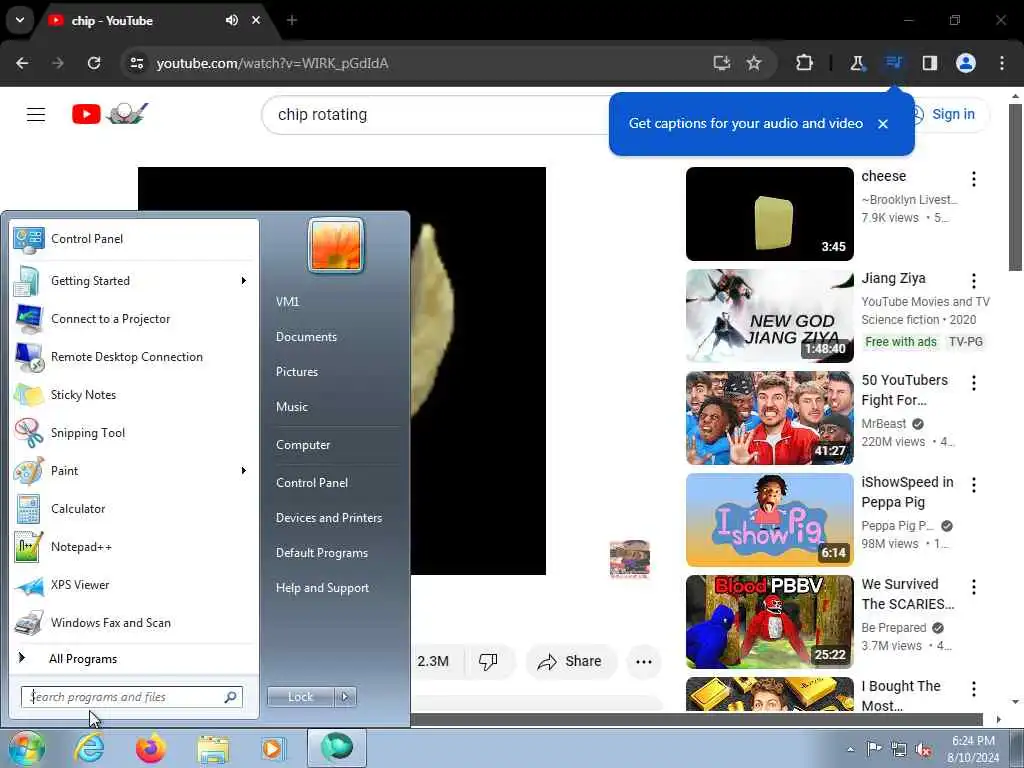
Task: Dislike the video with thumbs down
Action: coord(488,662)
